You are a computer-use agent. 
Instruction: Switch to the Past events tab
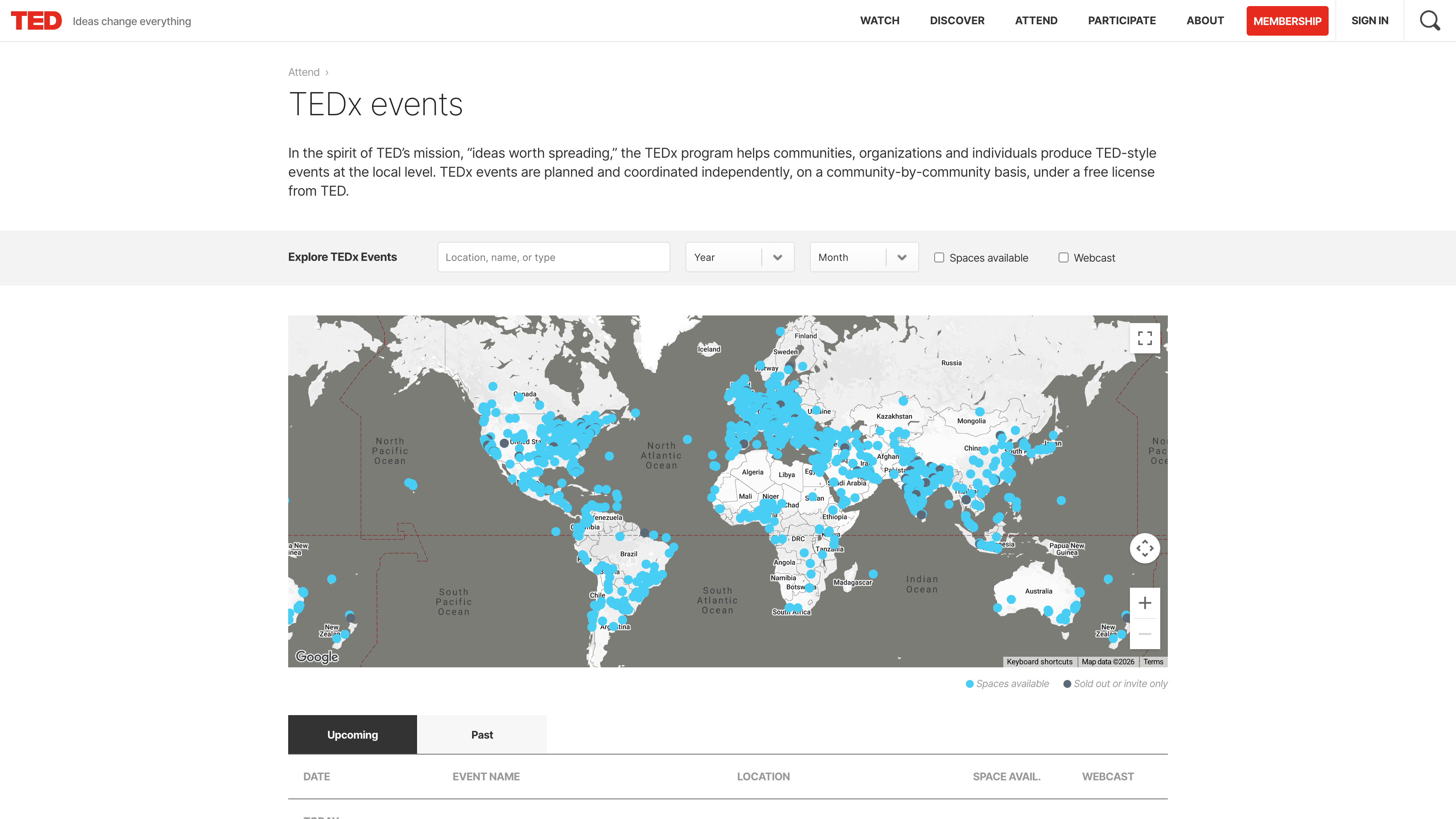(482, 734)
